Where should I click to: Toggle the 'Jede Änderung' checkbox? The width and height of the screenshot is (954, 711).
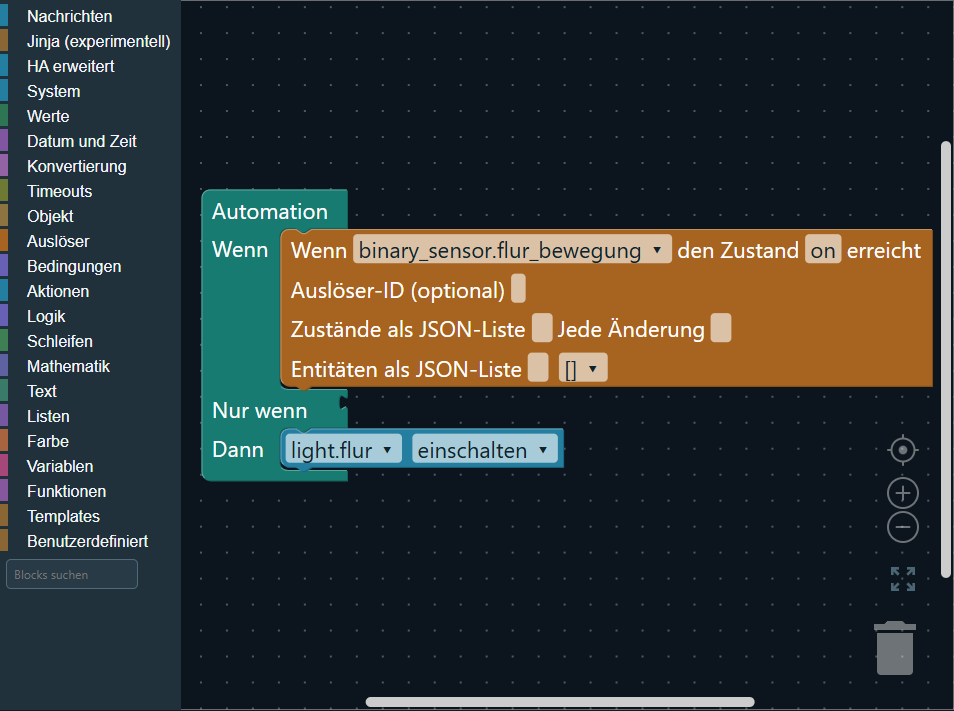point(721,328)
